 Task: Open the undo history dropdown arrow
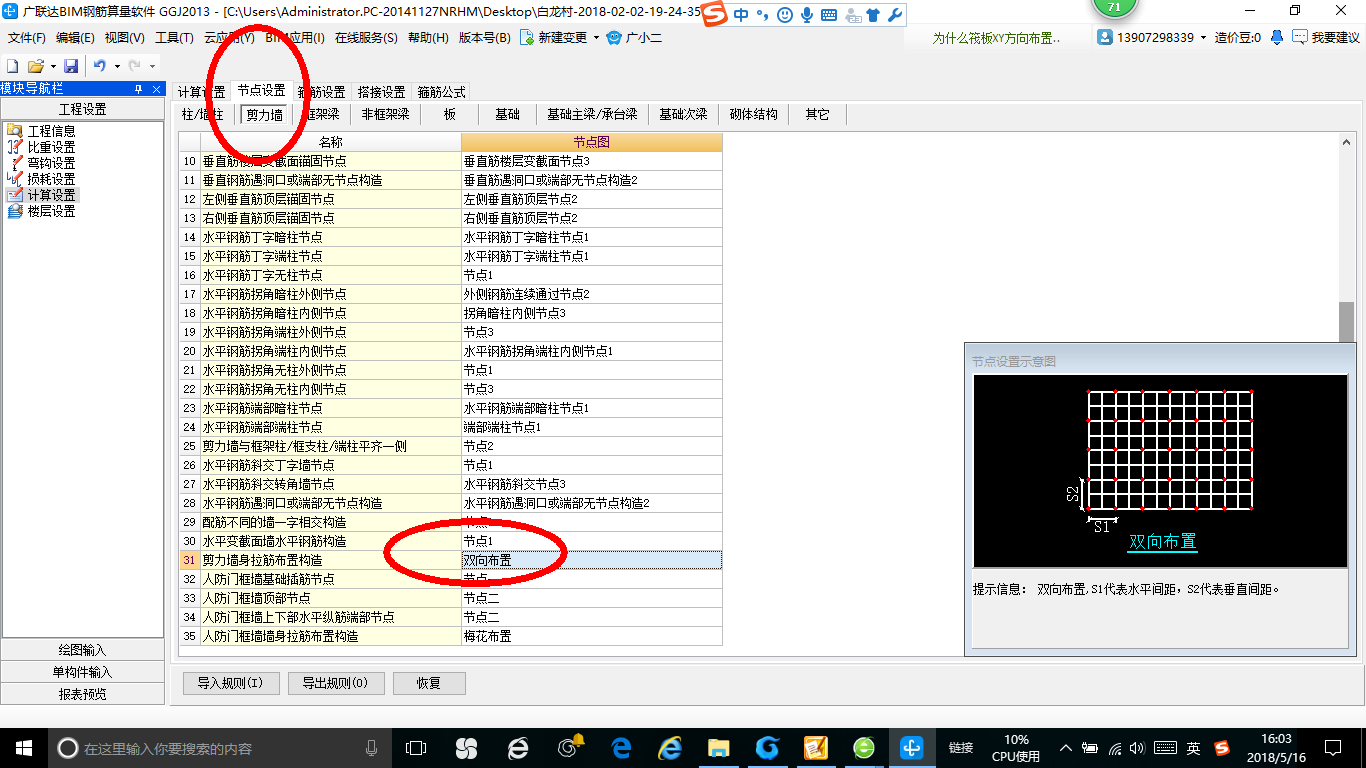[x=116, y=66]
